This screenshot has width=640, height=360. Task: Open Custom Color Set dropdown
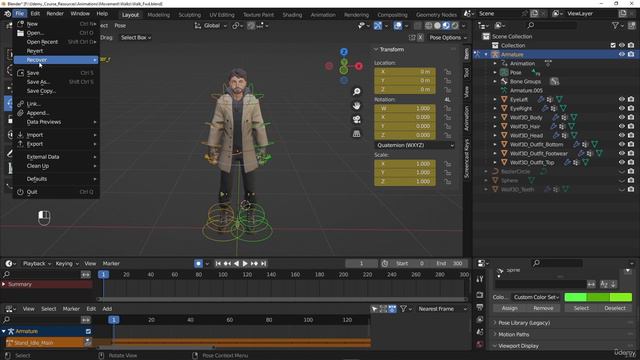pyautogui.click(x=536, y=297)
